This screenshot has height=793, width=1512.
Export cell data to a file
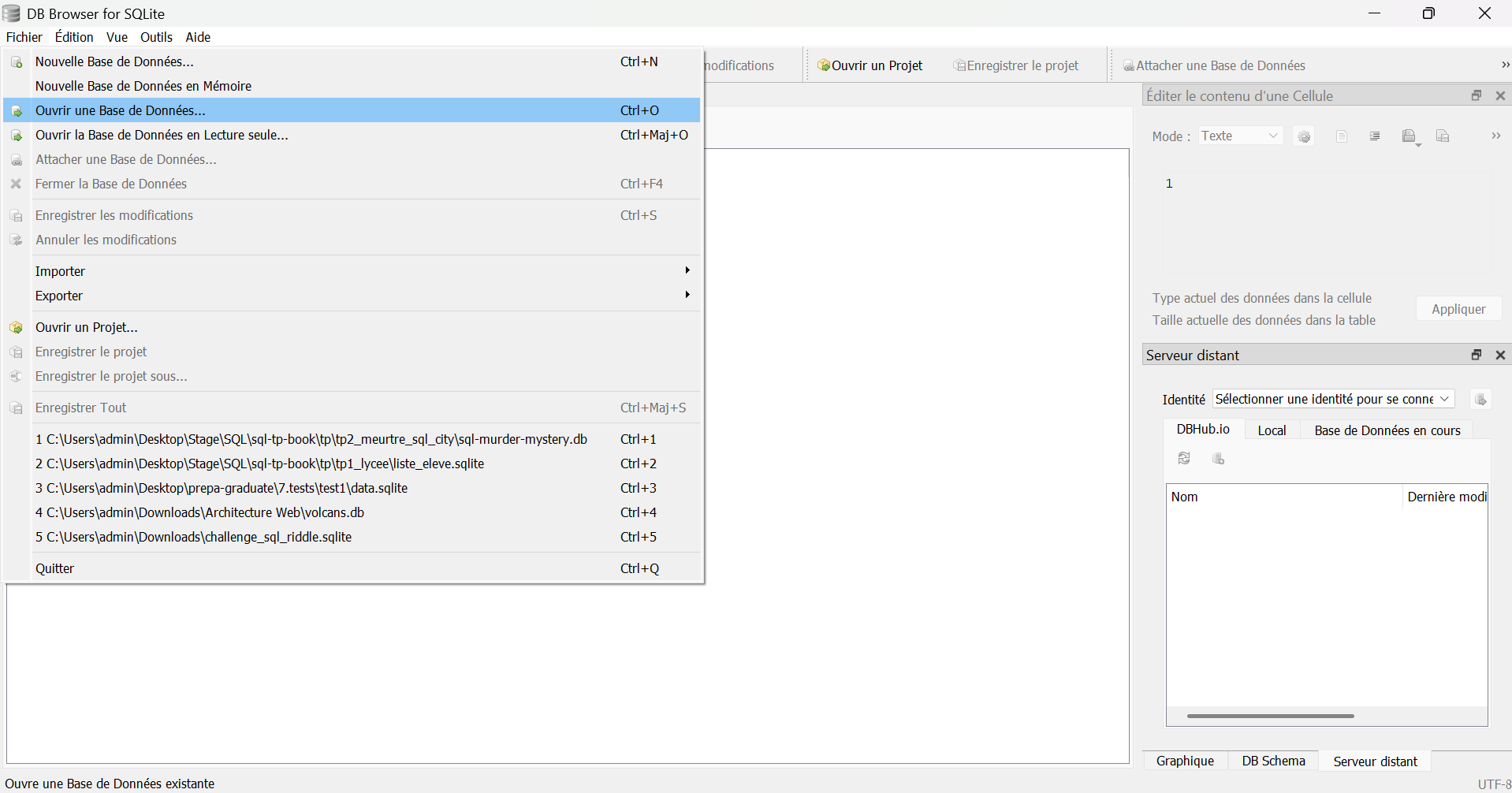click(x=1443, y=136)
